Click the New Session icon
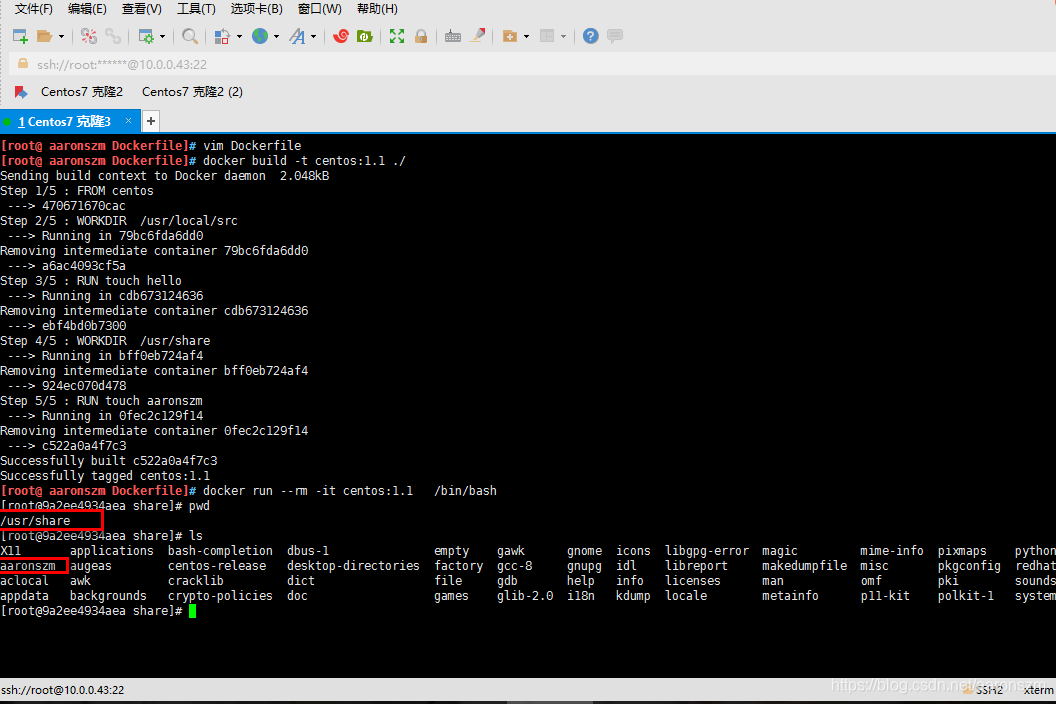 click(x=20, y=36)
